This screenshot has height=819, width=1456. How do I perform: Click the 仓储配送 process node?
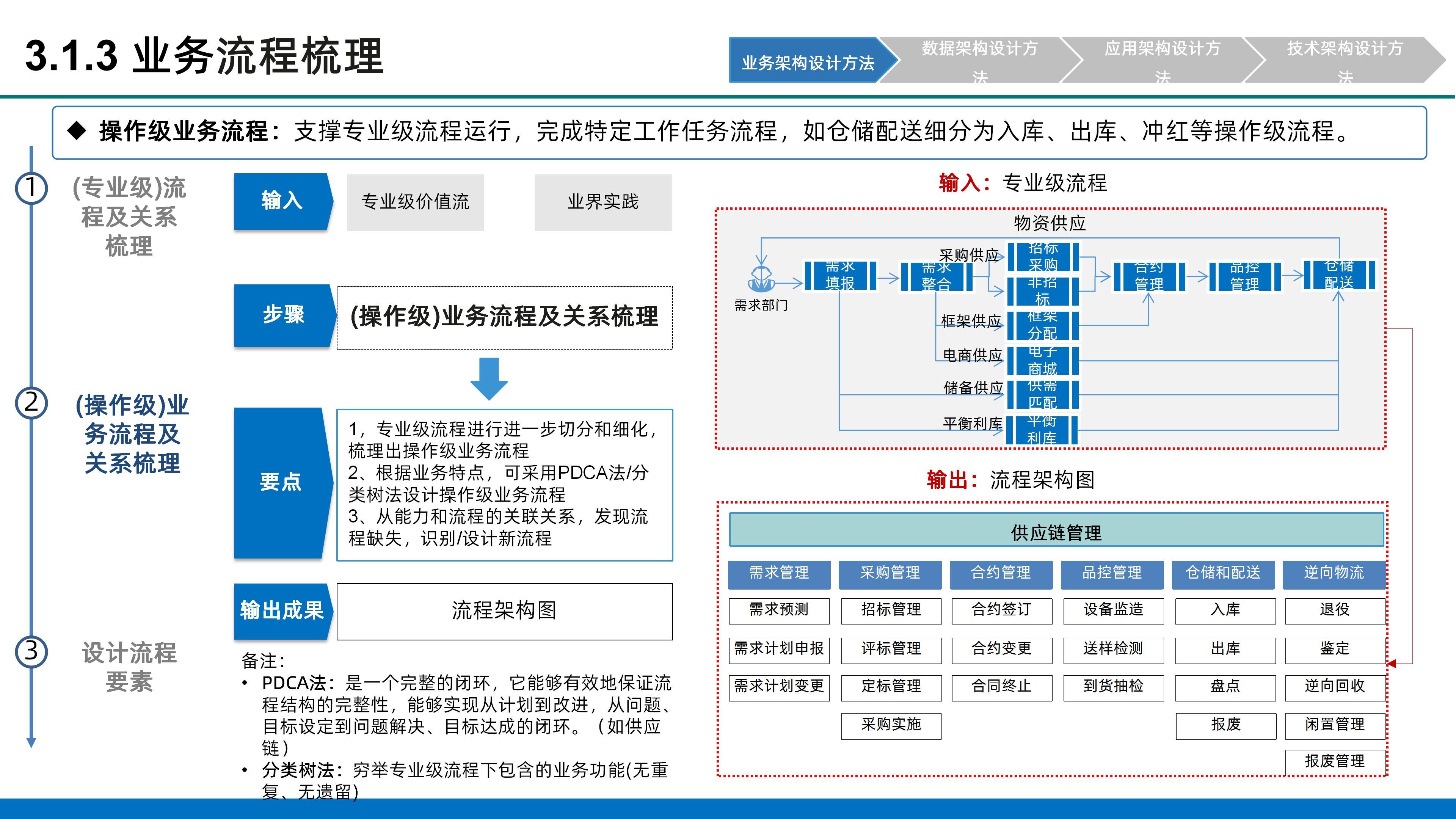[x=1339, y=275]
